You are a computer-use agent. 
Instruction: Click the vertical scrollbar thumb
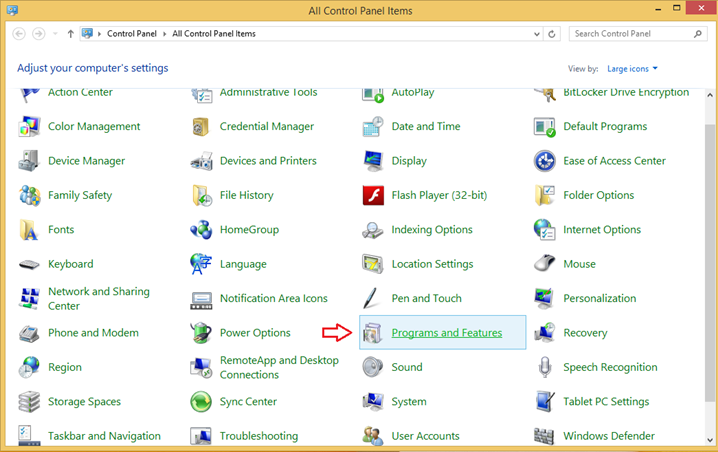click(x=710, y=263)
